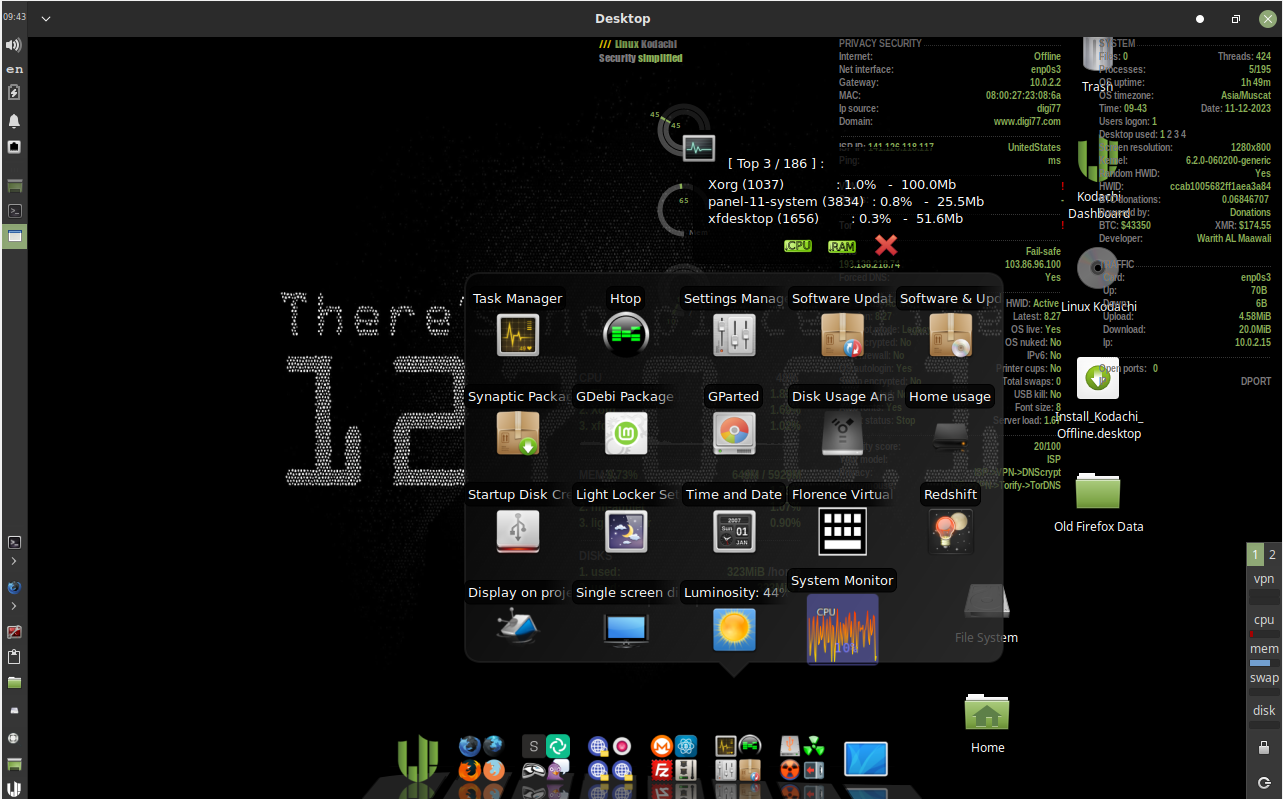Image resolution: width=1283 pixels, height=799 pixels.
Task: Launch Synaptic Package Manager
Action: [x=518, y=433]
